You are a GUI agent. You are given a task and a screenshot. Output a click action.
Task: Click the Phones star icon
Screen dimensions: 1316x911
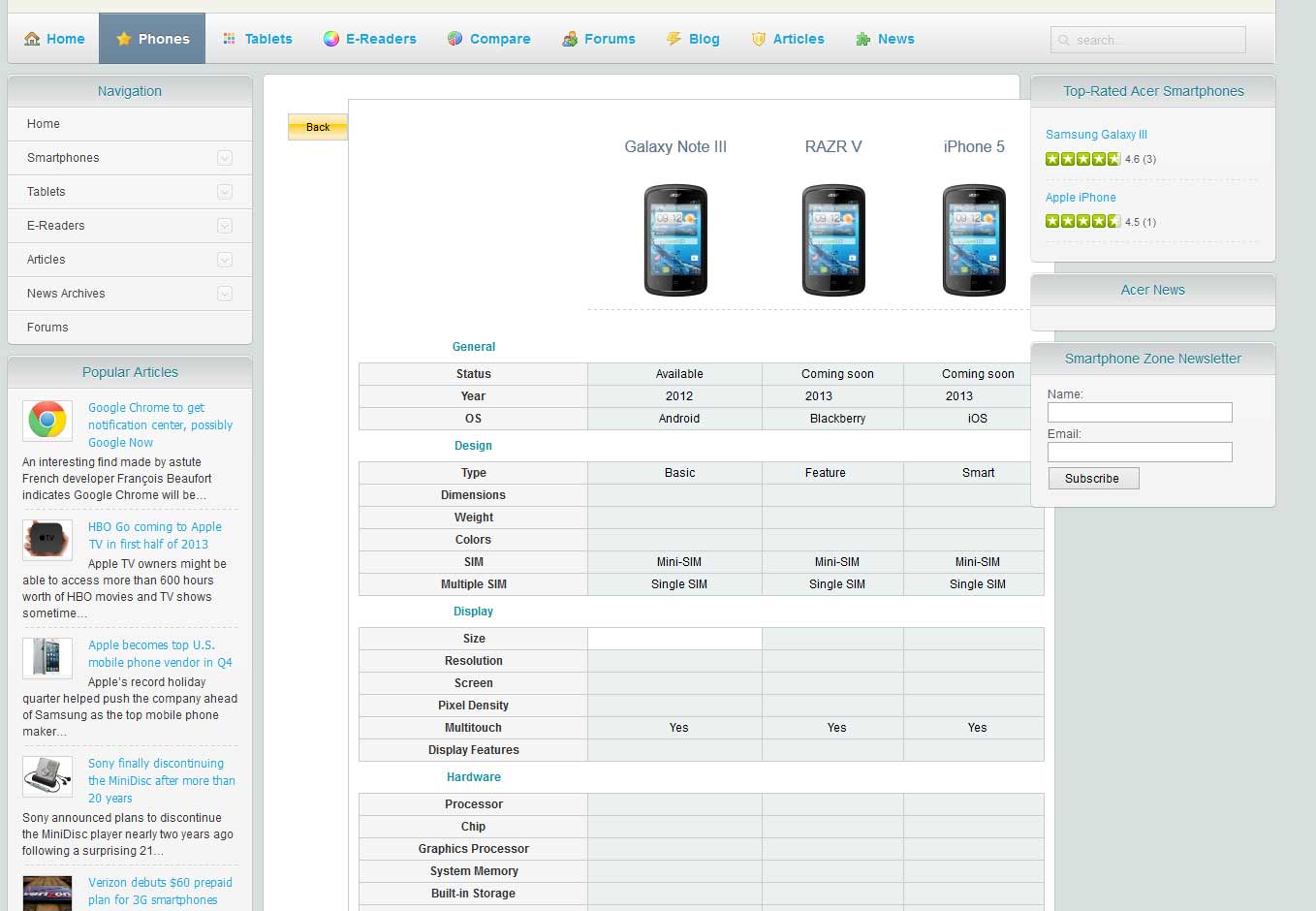(123, 39)
